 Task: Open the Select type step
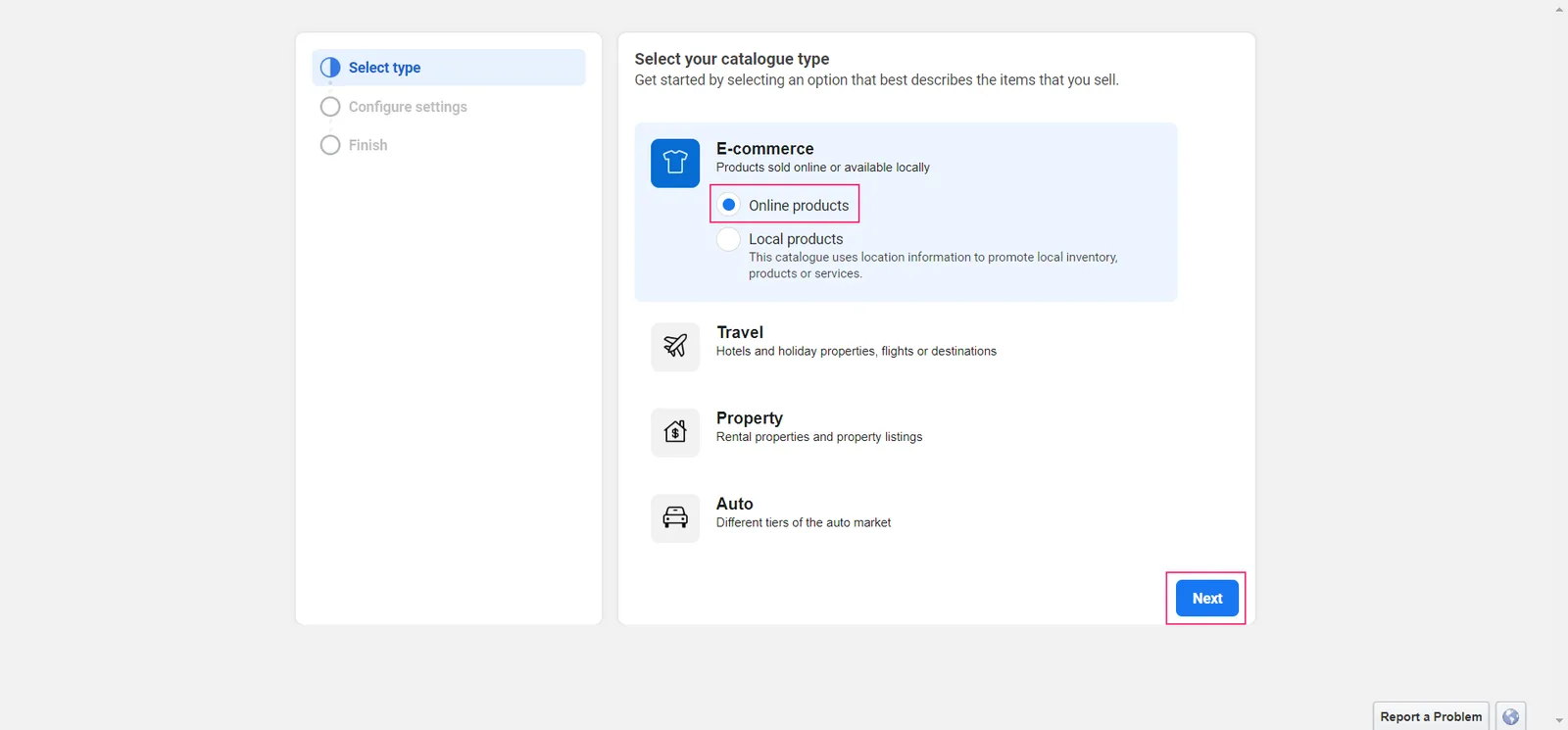449,68
